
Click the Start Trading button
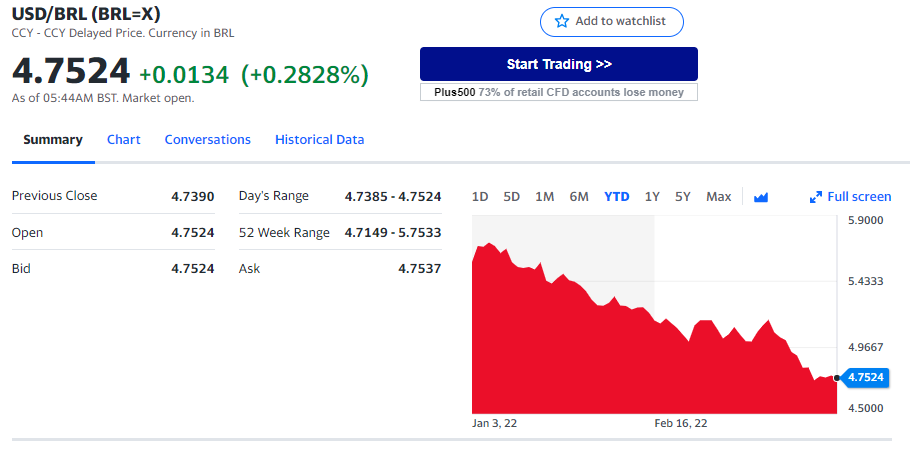click(559, 64)
